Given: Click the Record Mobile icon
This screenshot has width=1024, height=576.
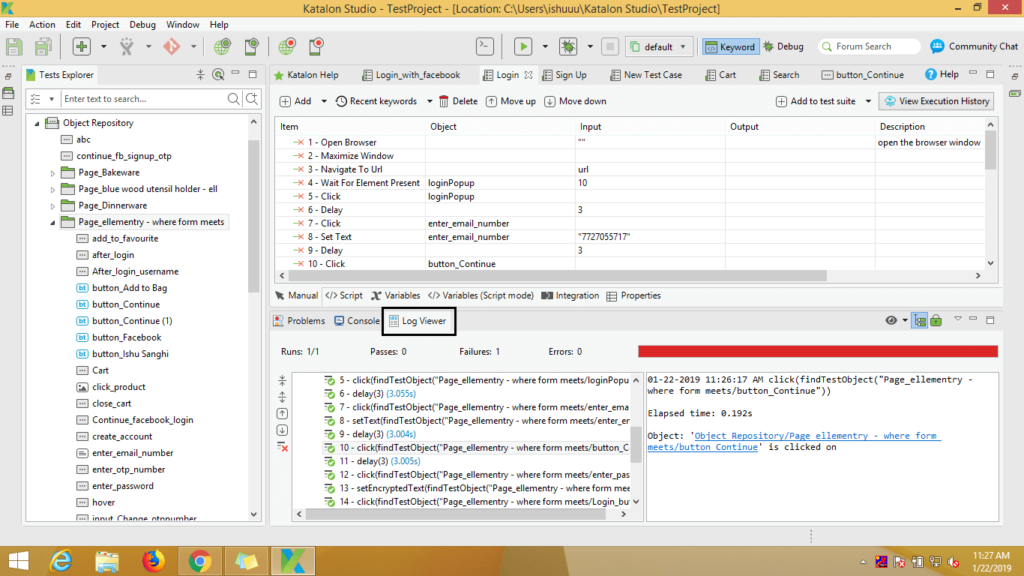Looking at the screenshot, I should coord(317,46).
